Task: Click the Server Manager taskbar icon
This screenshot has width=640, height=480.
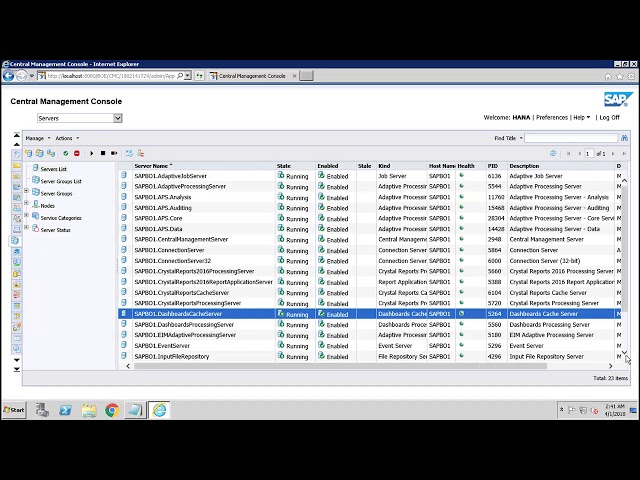Action: [x=42, y=410]
